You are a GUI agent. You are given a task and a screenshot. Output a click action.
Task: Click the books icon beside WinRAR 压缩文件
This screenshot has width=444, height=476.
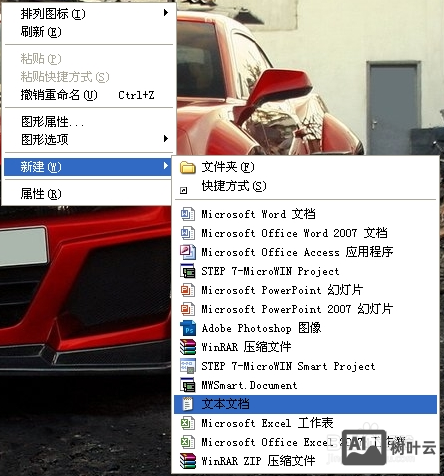click(188, 347)
